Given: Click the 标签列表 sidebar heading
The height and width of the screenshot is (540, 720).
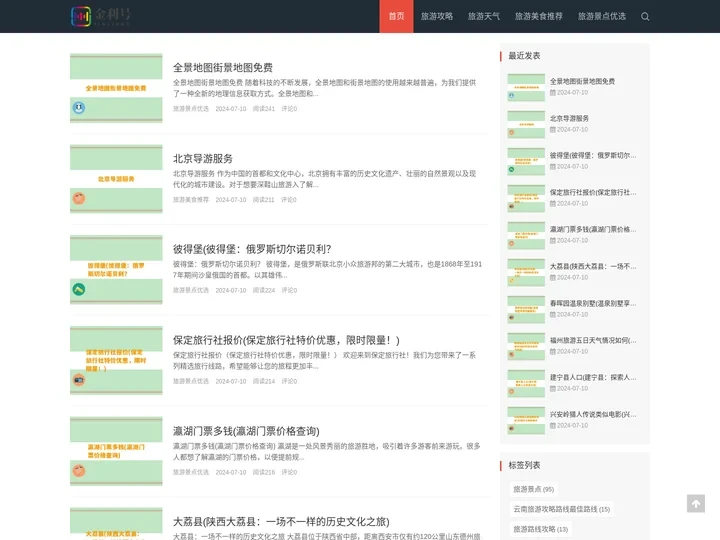Looking at the screenshot, I should click(x=524, y=465).
